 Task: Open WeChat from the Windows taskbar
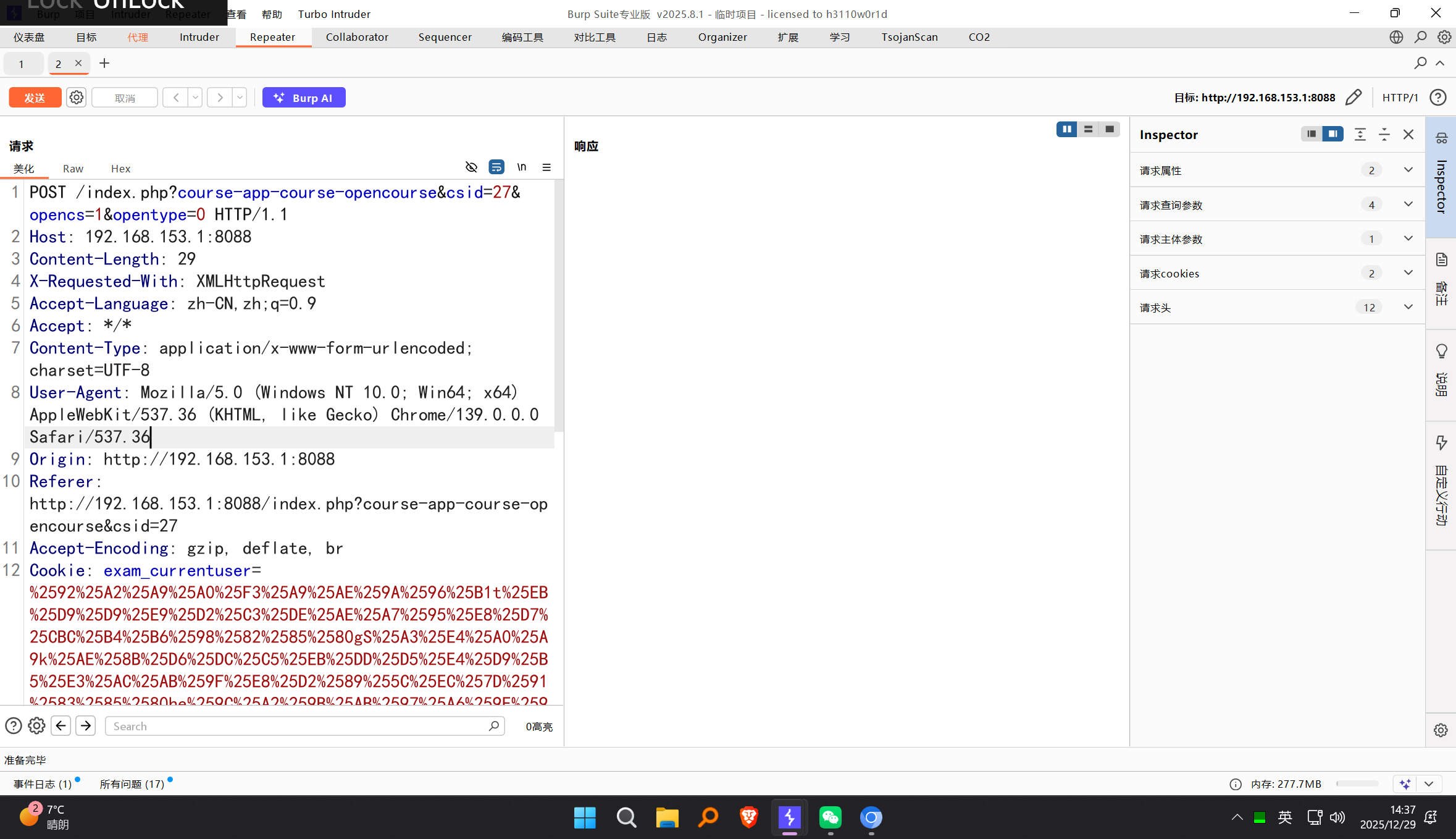[x=830, y=817]
